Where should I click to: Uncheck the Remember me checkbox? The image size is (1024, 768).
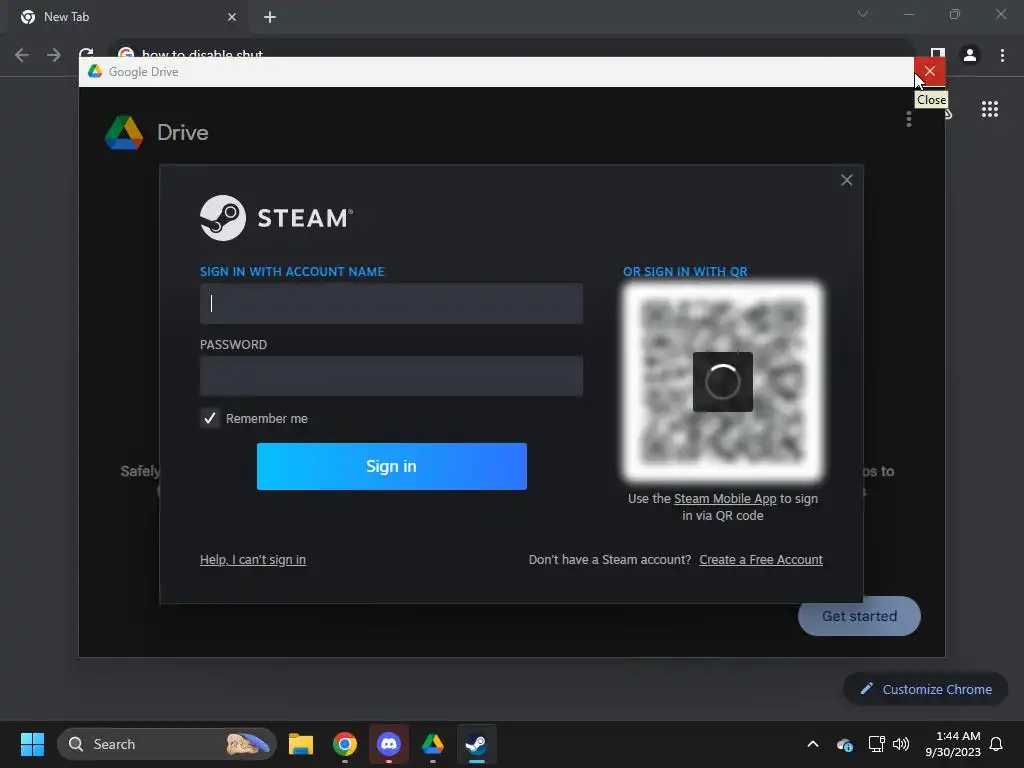coord(210,418)
